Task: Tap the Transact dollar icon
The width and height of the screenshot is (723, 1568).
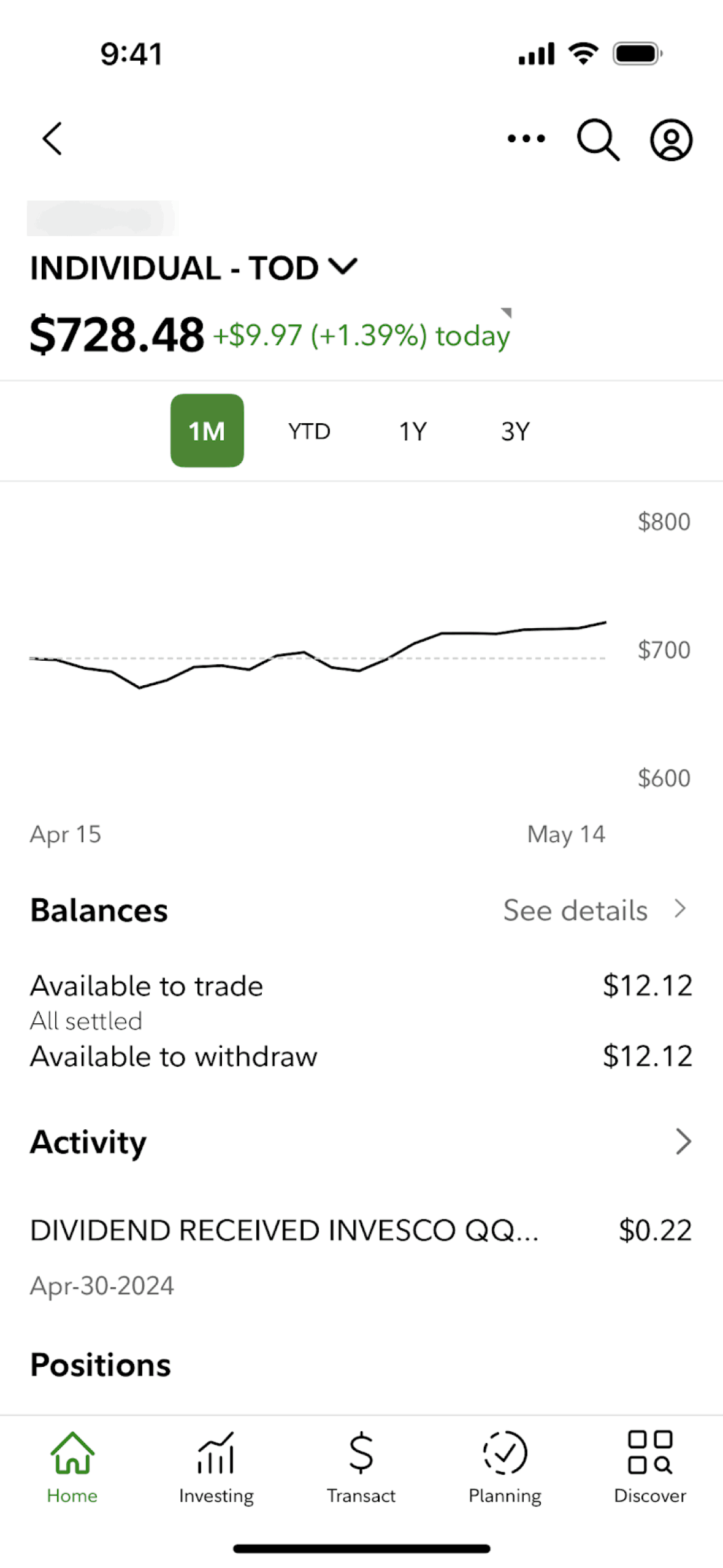Action: pos(361,1467)
